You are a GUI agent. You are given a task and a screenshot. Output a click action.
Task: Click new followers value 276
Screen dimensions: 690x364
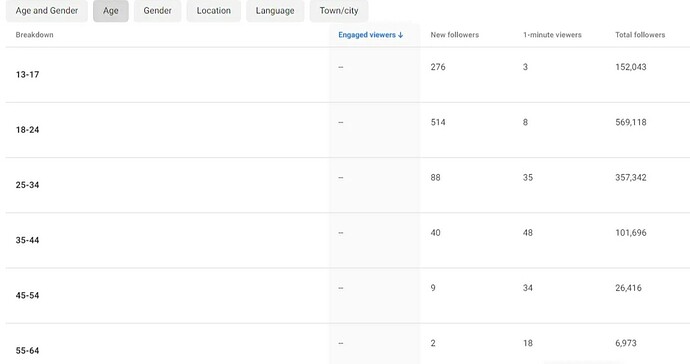coord(438,67)
